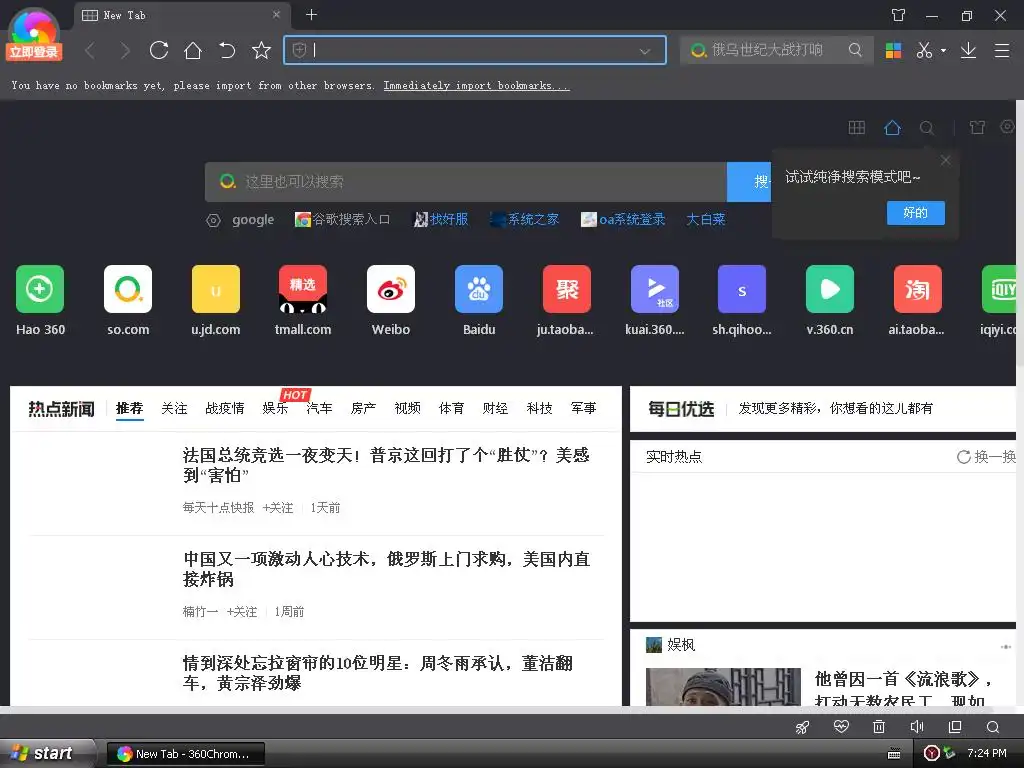The height and width of the screenshot is (768, 1024).
Task: Click the browser address bar field
Action: [475, 50]
